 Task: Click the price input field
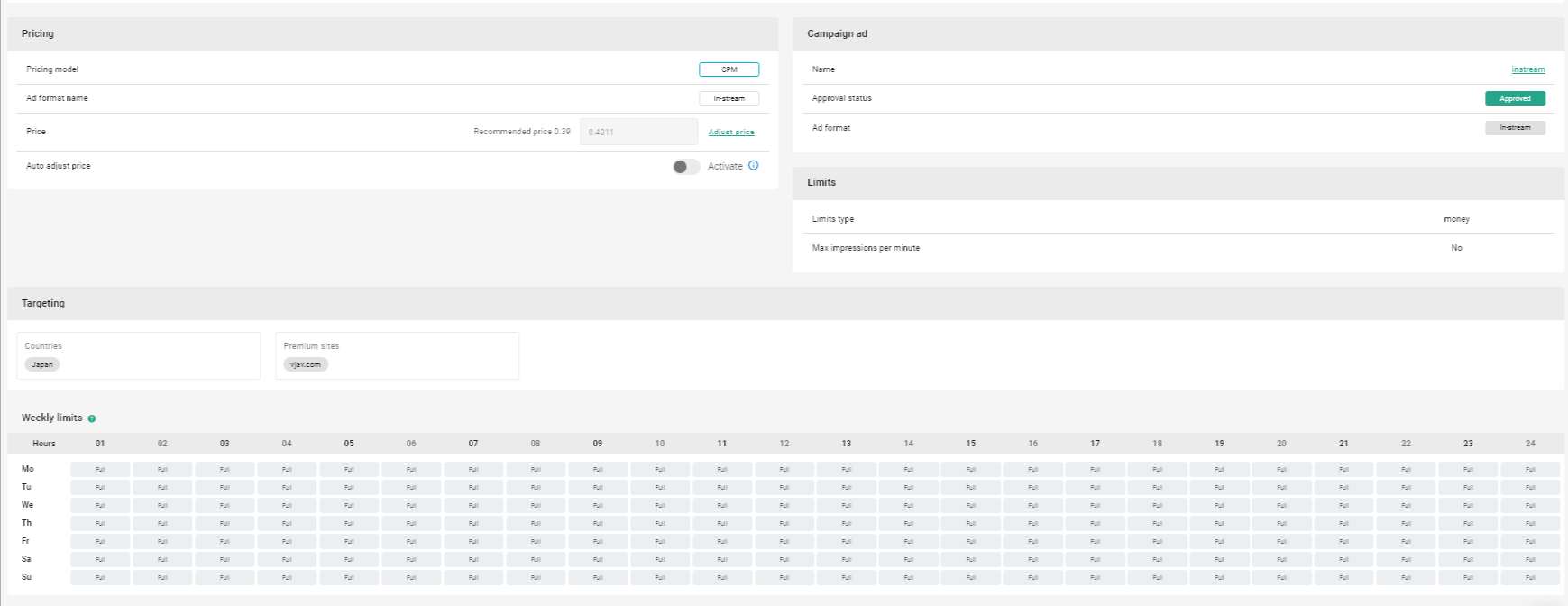(638, 132)
